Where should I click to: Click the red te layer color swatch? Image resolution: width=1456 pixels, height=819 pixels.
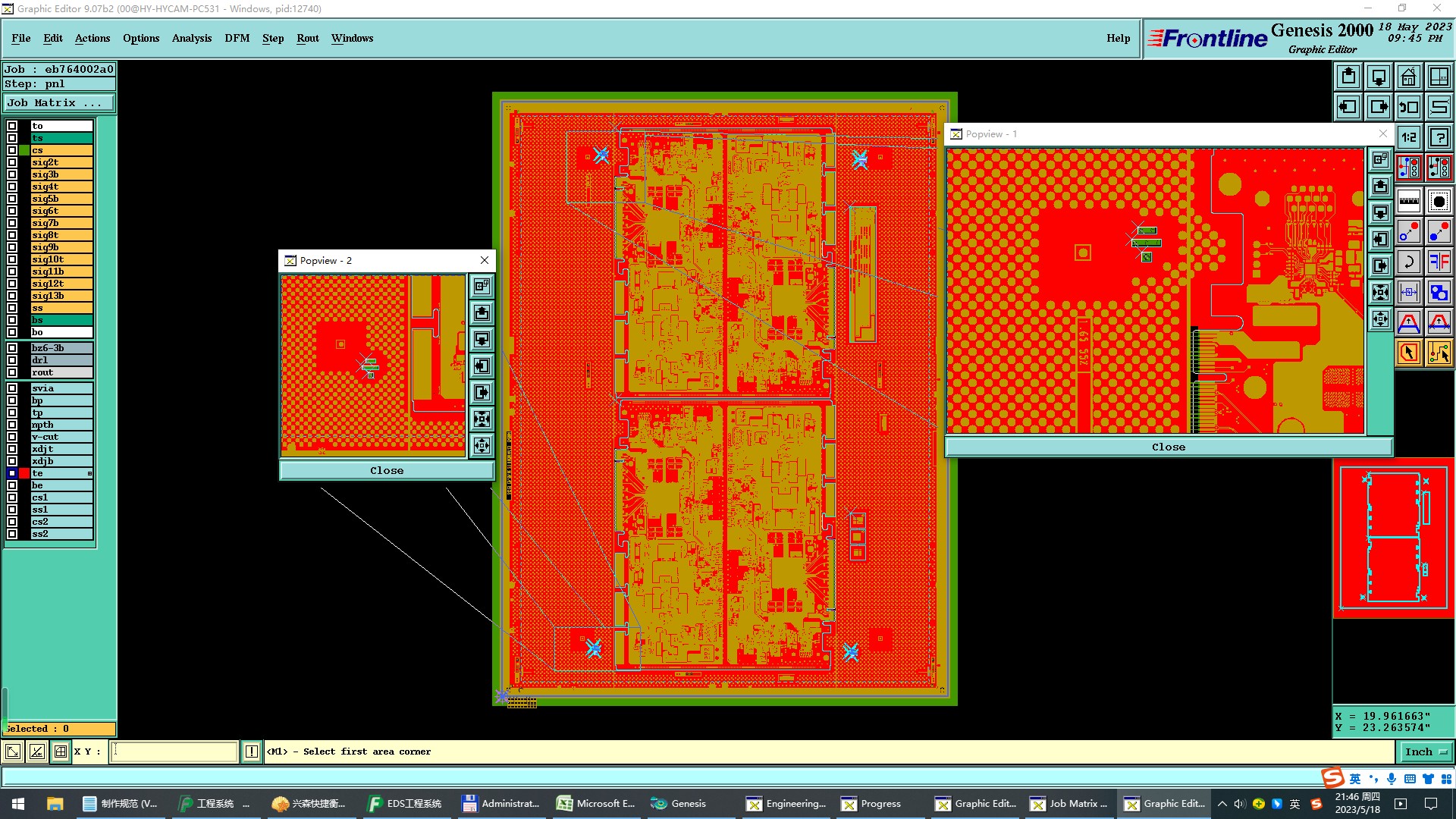point(24,473)
